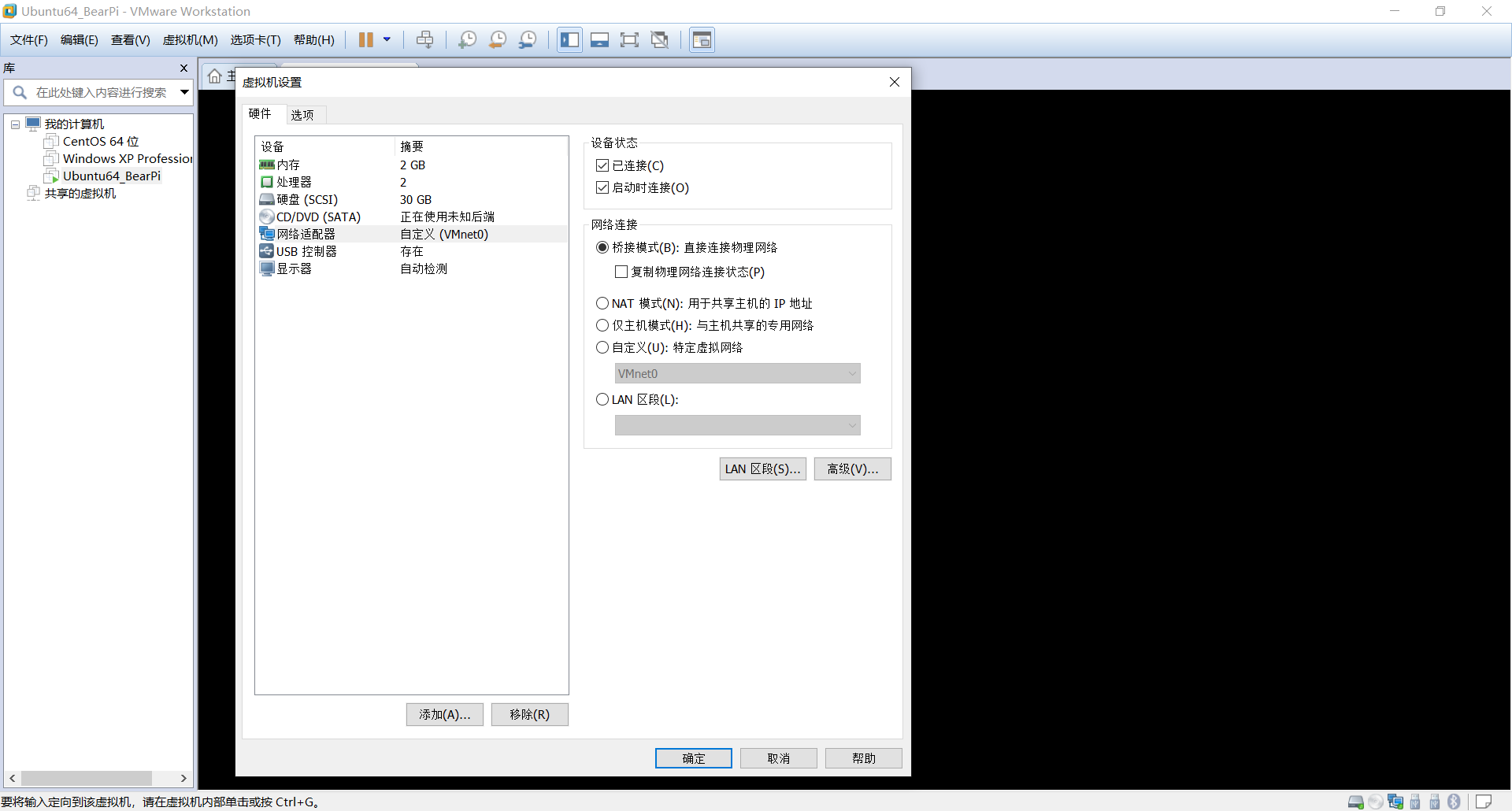1512x811 pixels.
Task: Click the library search magnifier icon
Action: 20,92
